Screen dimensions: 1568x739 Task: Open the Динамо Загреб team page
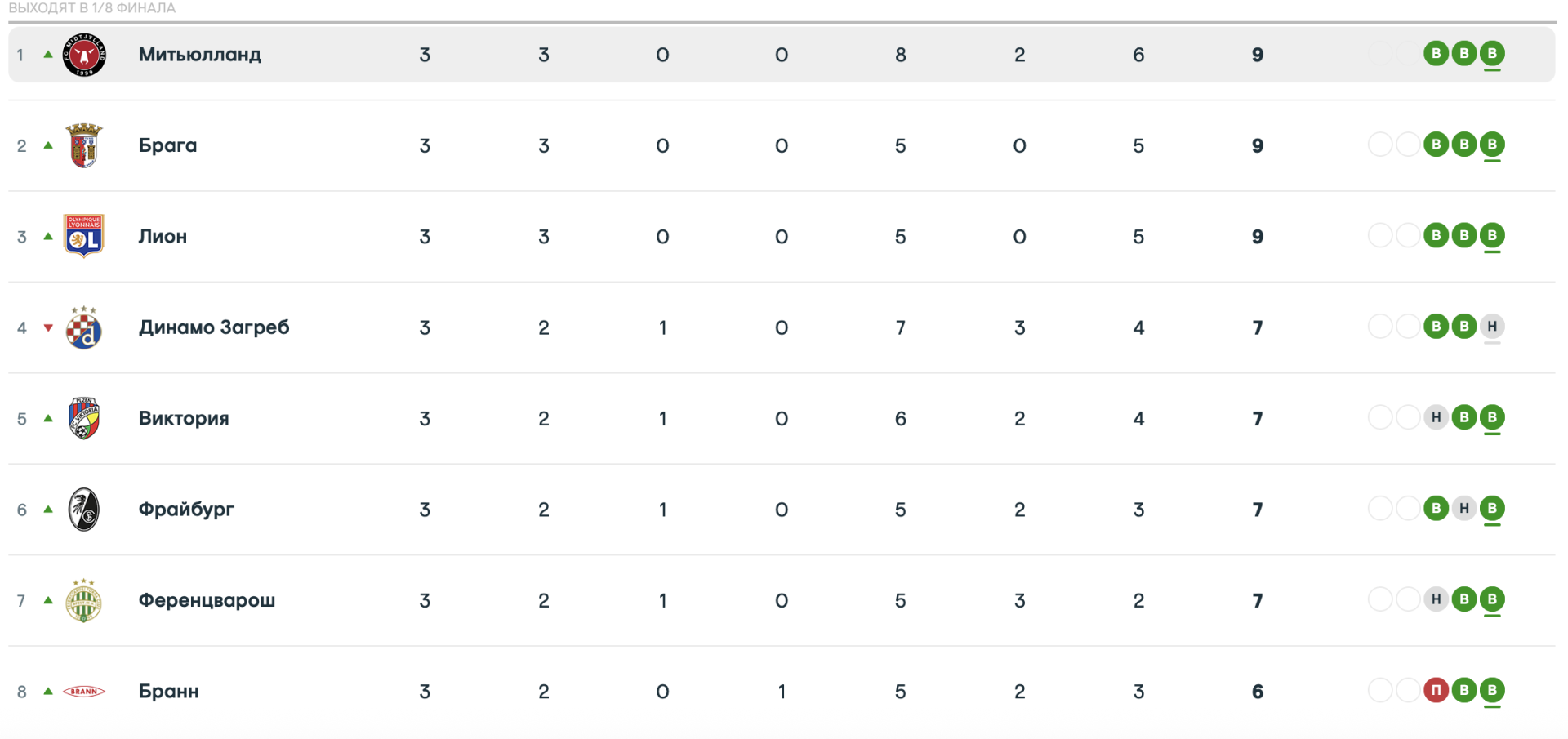pyautogui.click(x=214, y=327)
